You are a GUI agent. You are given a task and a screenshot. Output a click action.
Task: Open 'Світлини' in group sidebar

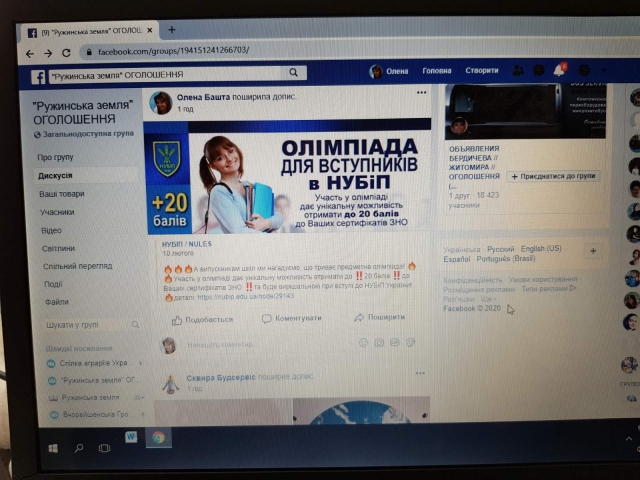pos(58,249)
